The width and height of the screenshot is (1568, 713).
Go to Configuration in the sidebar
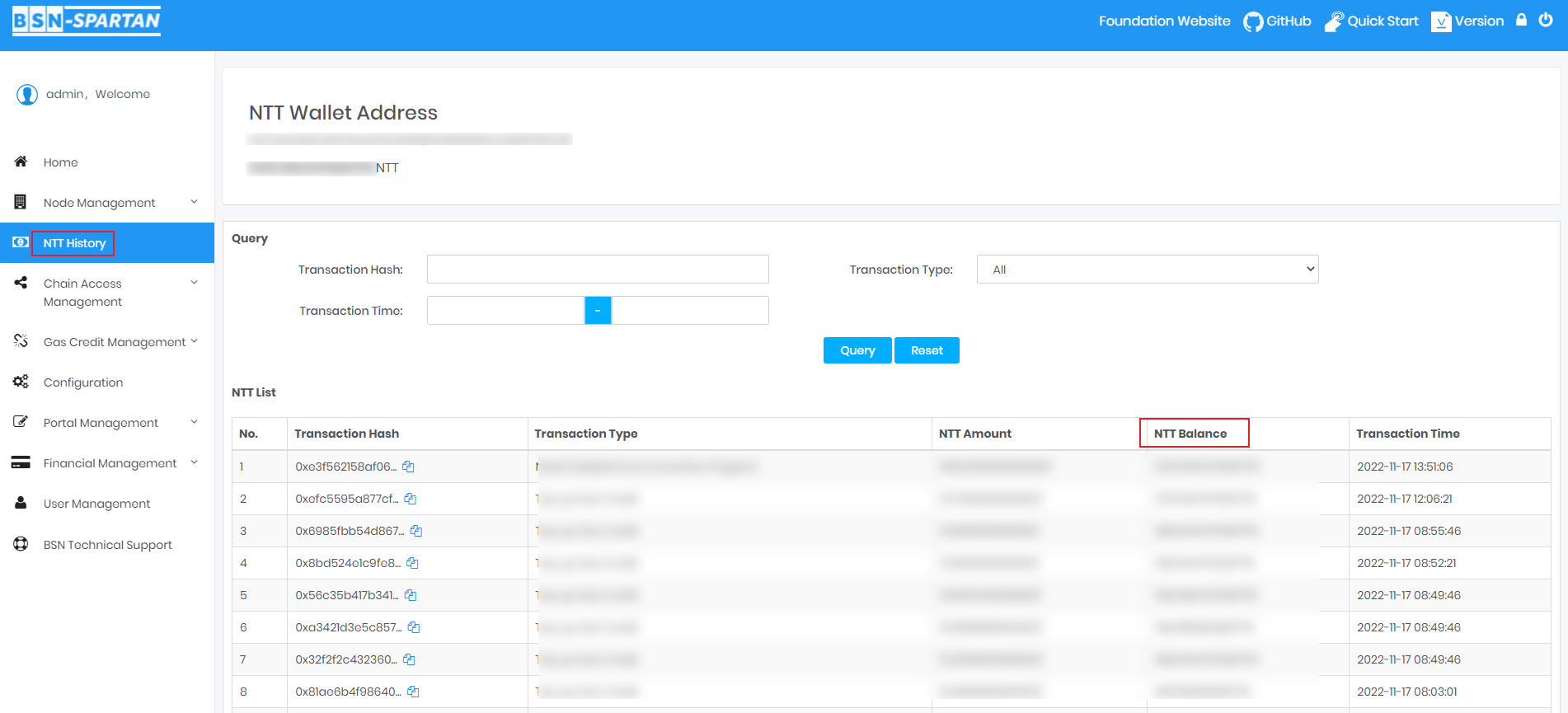click(83, 382)
